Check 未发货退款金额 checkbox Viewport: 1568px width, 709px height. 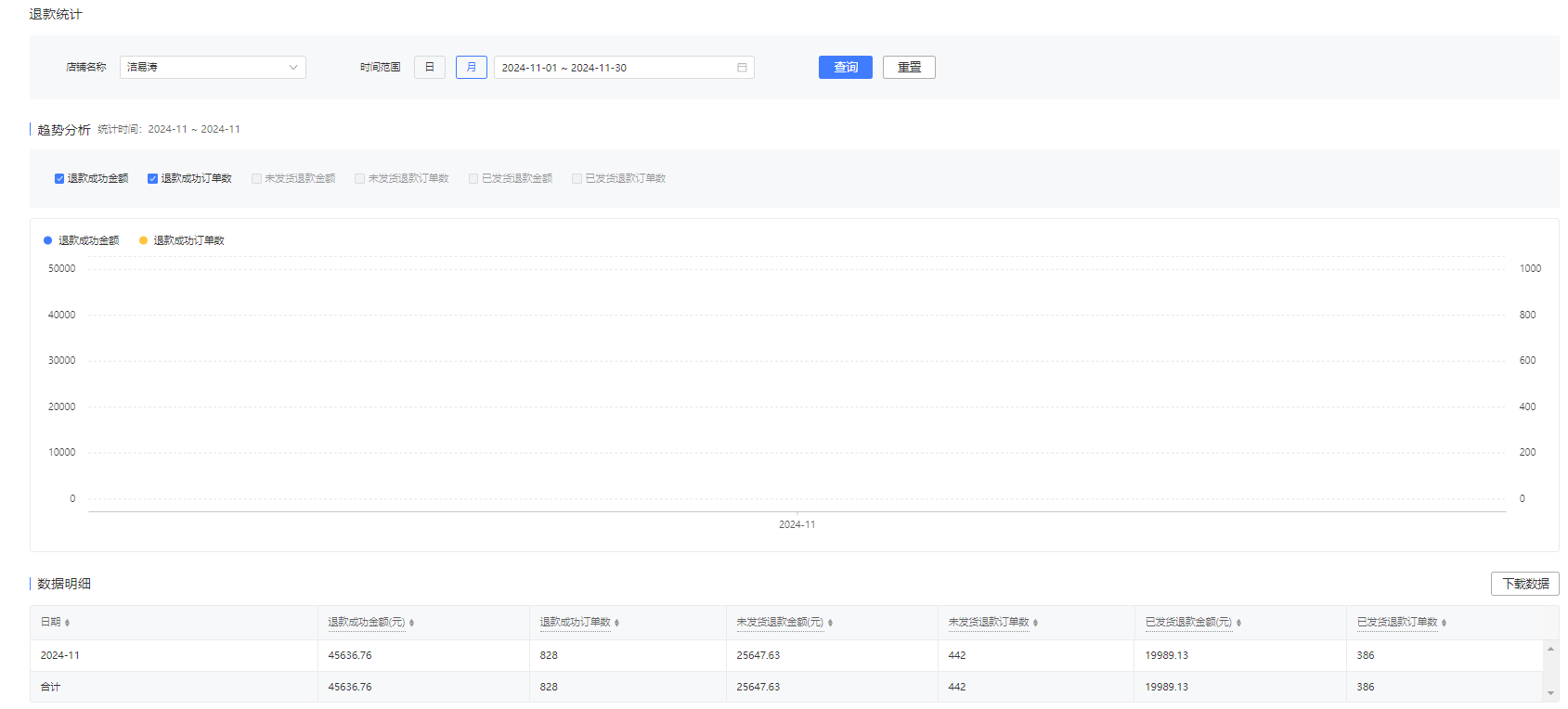point(256,178)
